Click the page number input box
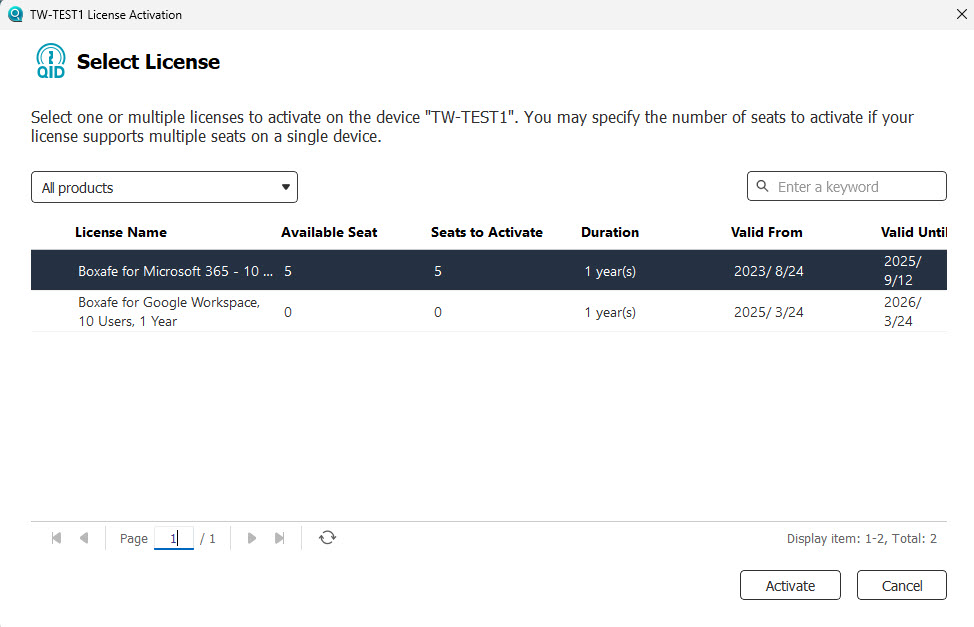974x627 pixels. click(173, 538)
